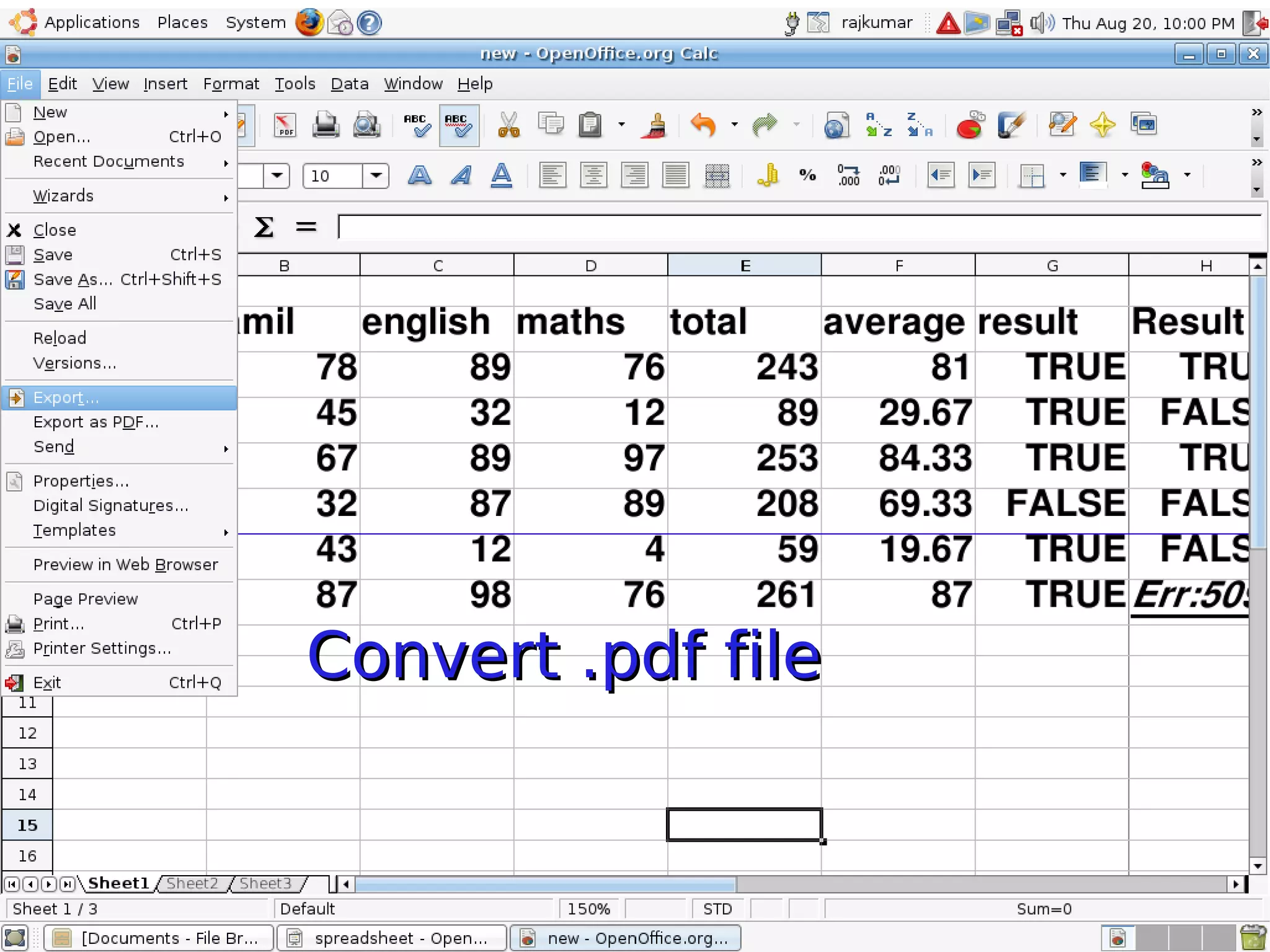Screen dimensions: 1270x952
Task: Apply Currency number format icon
Action: tap(768, 176)
